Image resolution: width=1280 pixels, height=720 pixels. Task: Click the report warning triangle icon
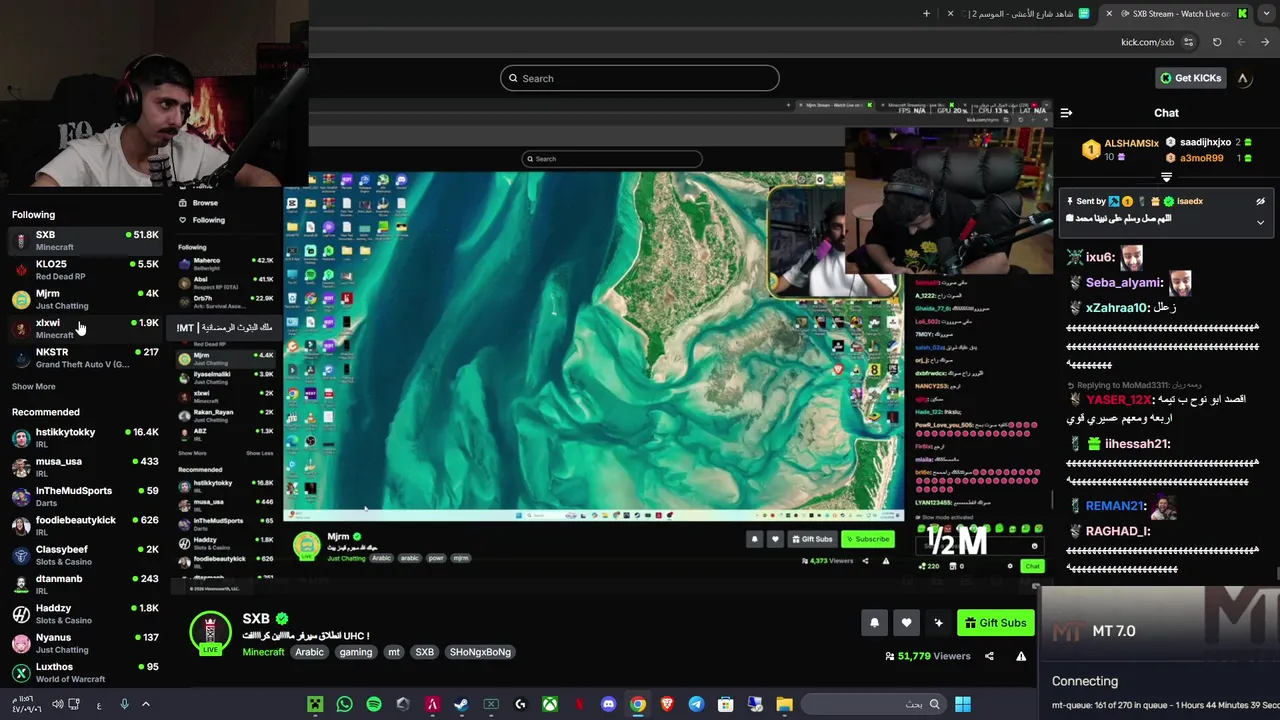(1021, 656)
